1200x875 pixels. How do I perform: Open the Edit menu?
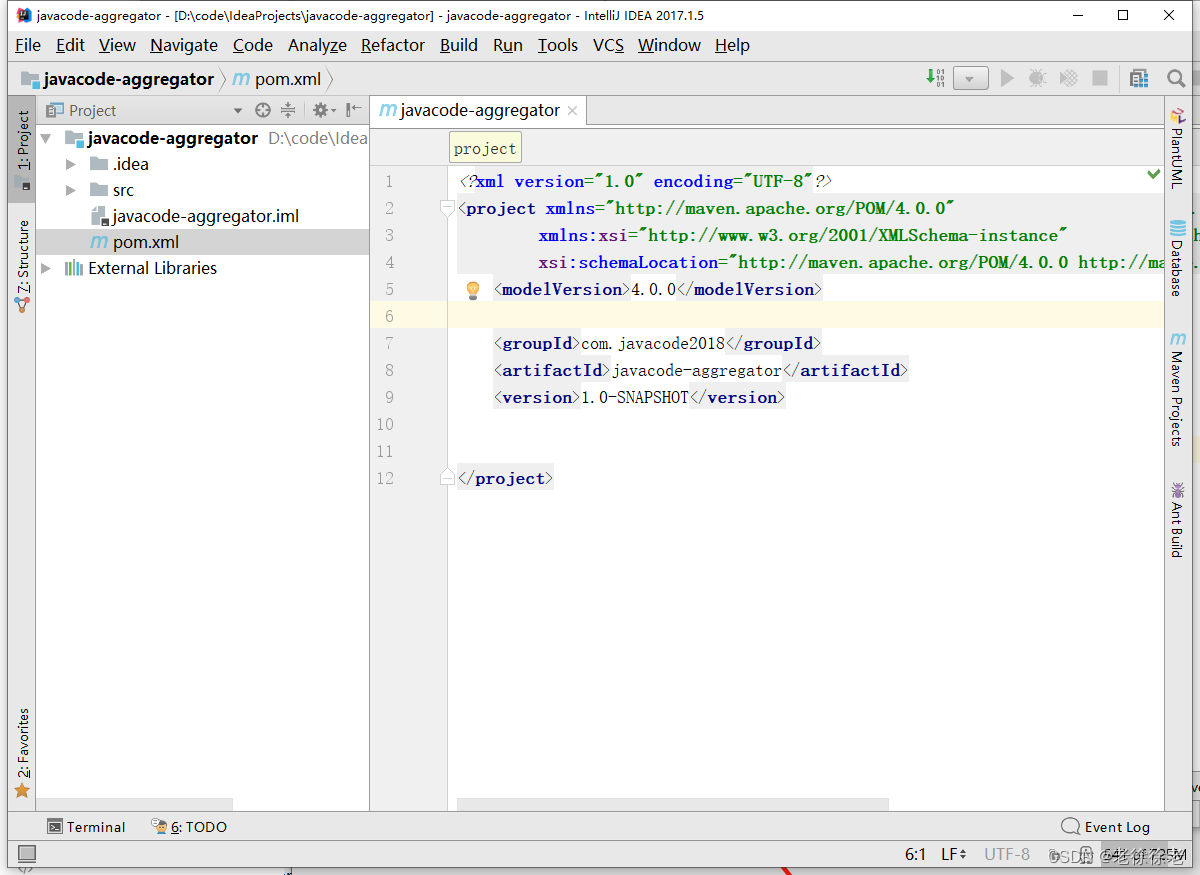pos(70,45)
